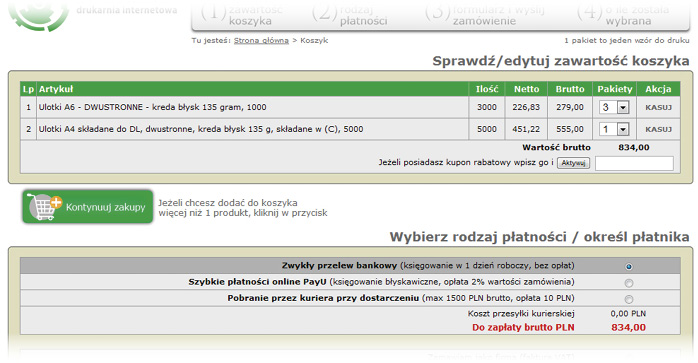This screenshot has width=698, height=363.
Task: Click the quantity 3000 cell
Action: pyautogui.click(x=487, y=107)
